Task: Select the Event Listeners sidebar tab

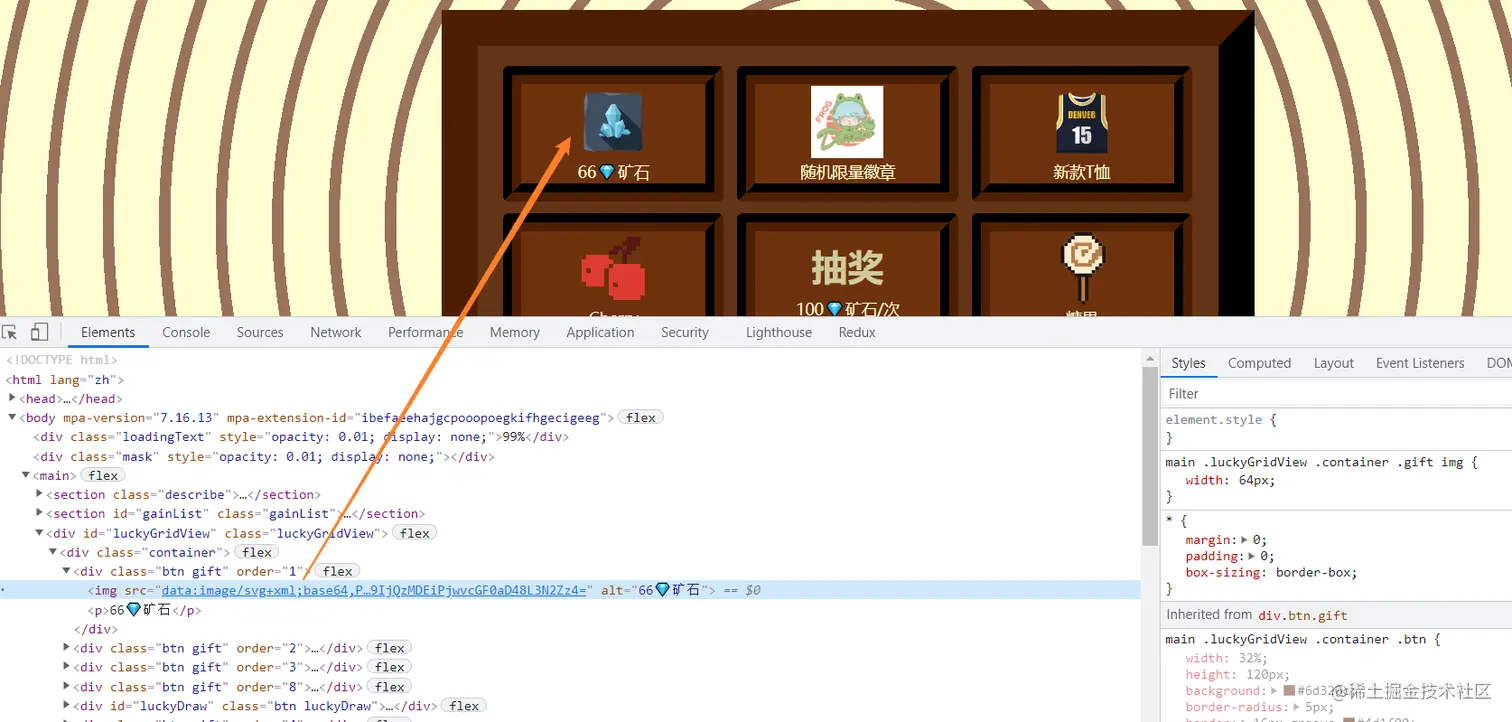Action: 1420,363
